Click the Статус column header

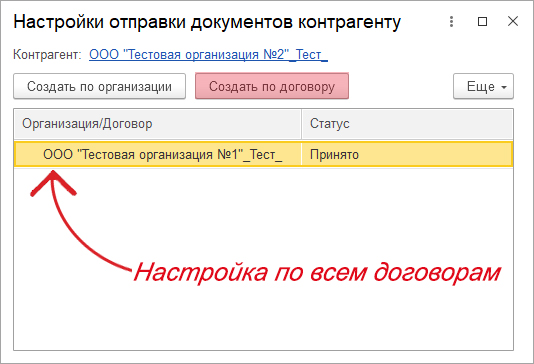pos(407,124)
